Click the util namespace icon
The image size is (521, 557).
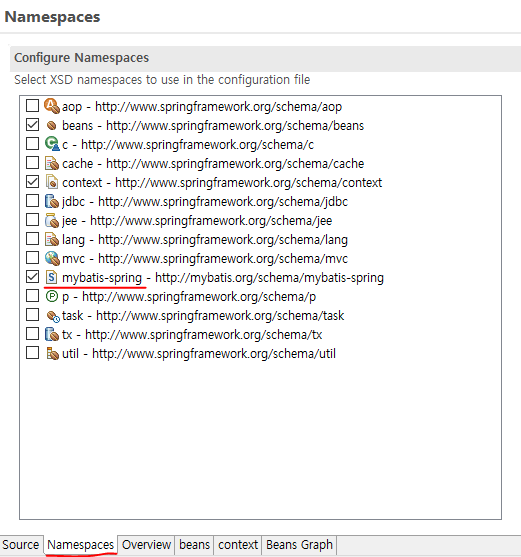tap(53, 353)
